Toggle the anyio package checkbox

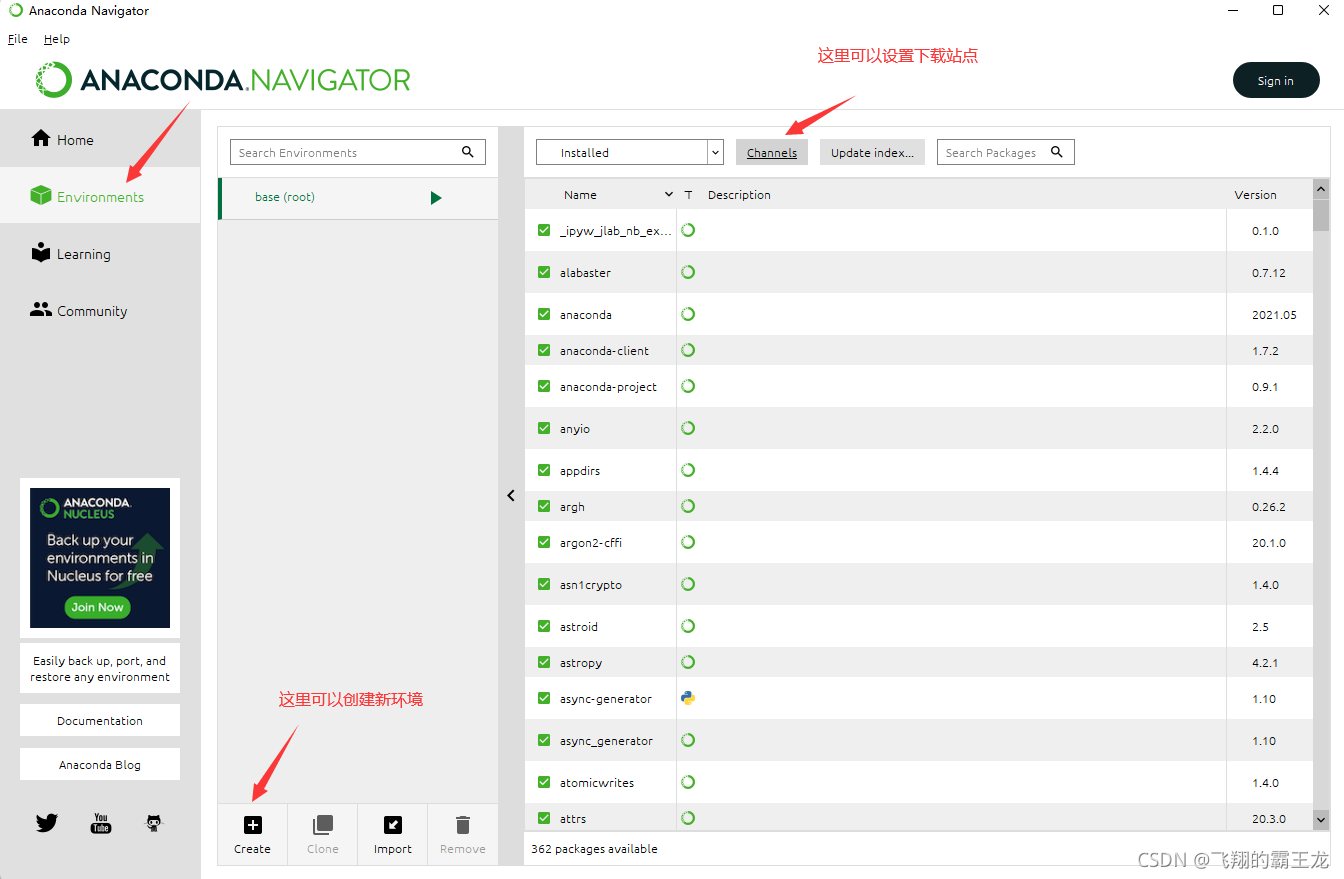[544, 428]
